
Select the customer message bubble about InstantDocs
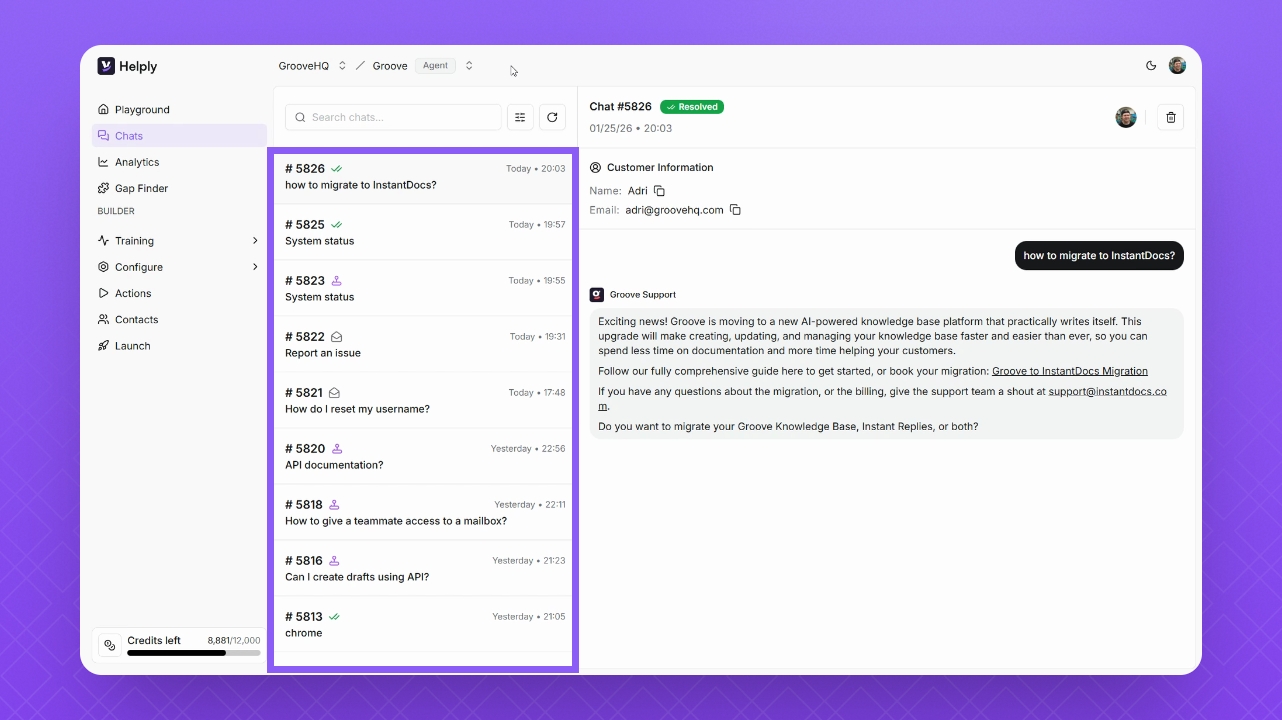[x=1099, y=256]
